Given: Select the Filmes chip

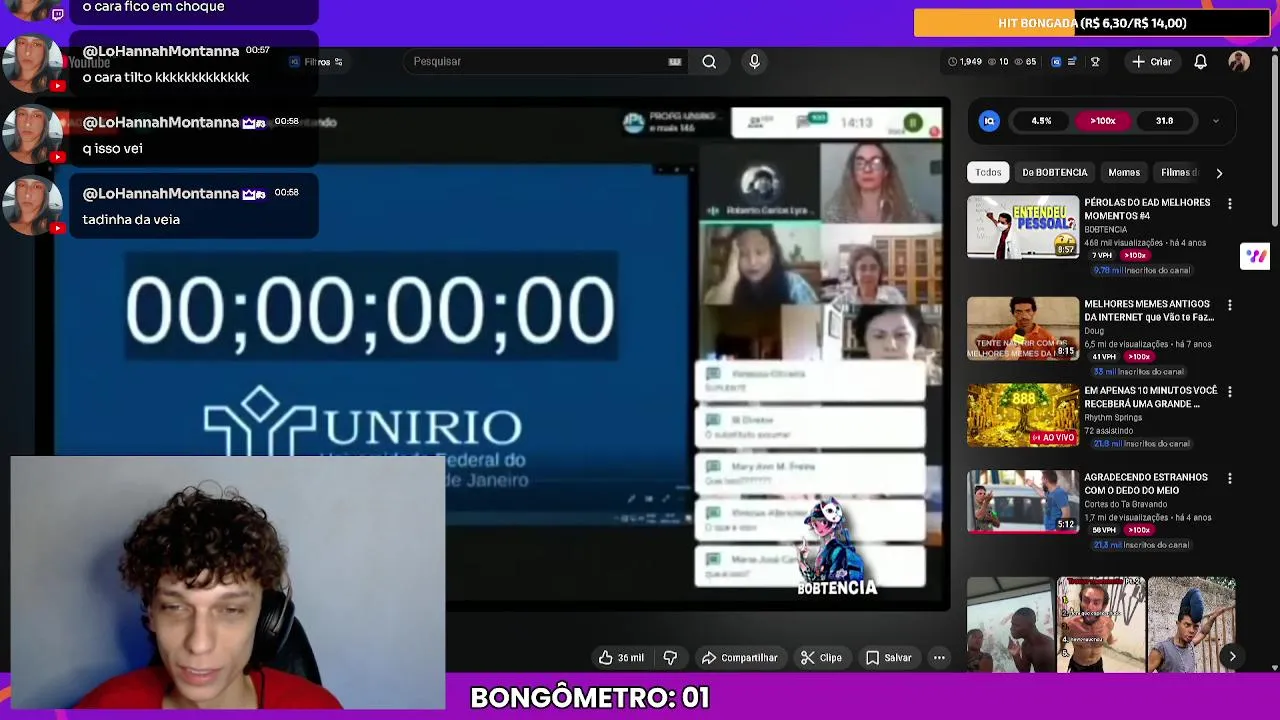Looking at the screenshot, I should coord(1178,173).
